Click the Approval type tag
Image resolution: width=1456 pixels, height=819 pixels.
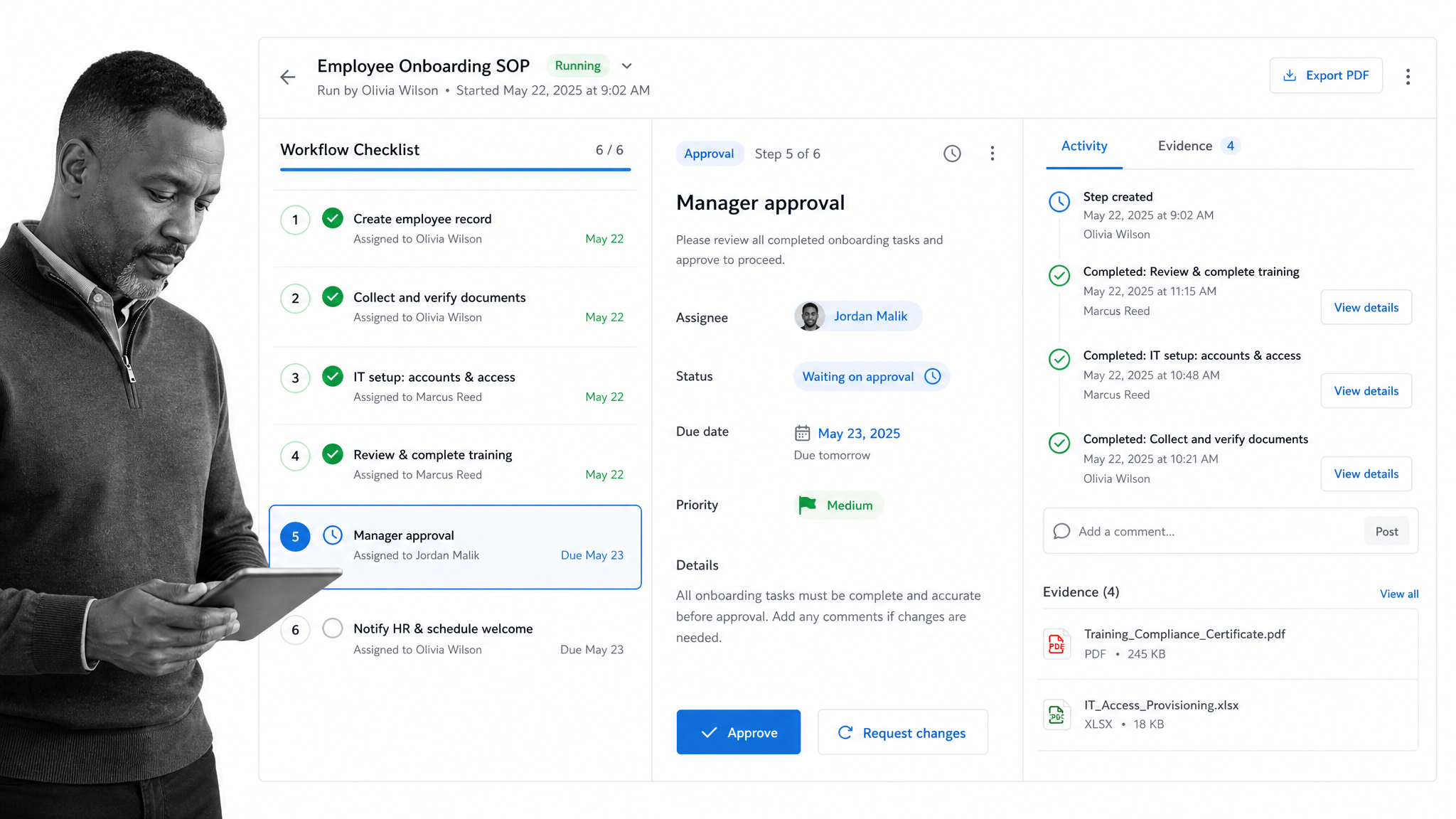coord(709,154)
